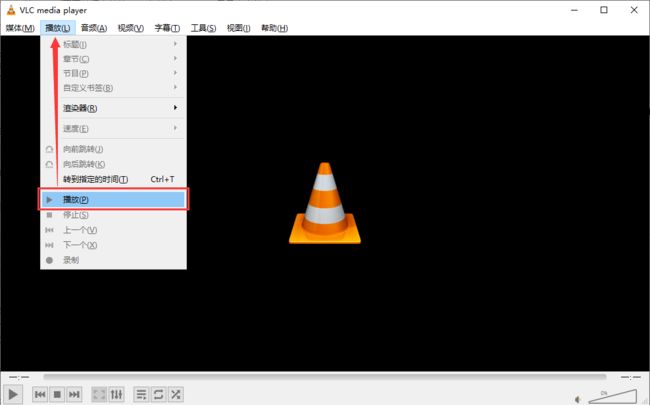Expand the 节目(P) submenu

click(113, 73)
